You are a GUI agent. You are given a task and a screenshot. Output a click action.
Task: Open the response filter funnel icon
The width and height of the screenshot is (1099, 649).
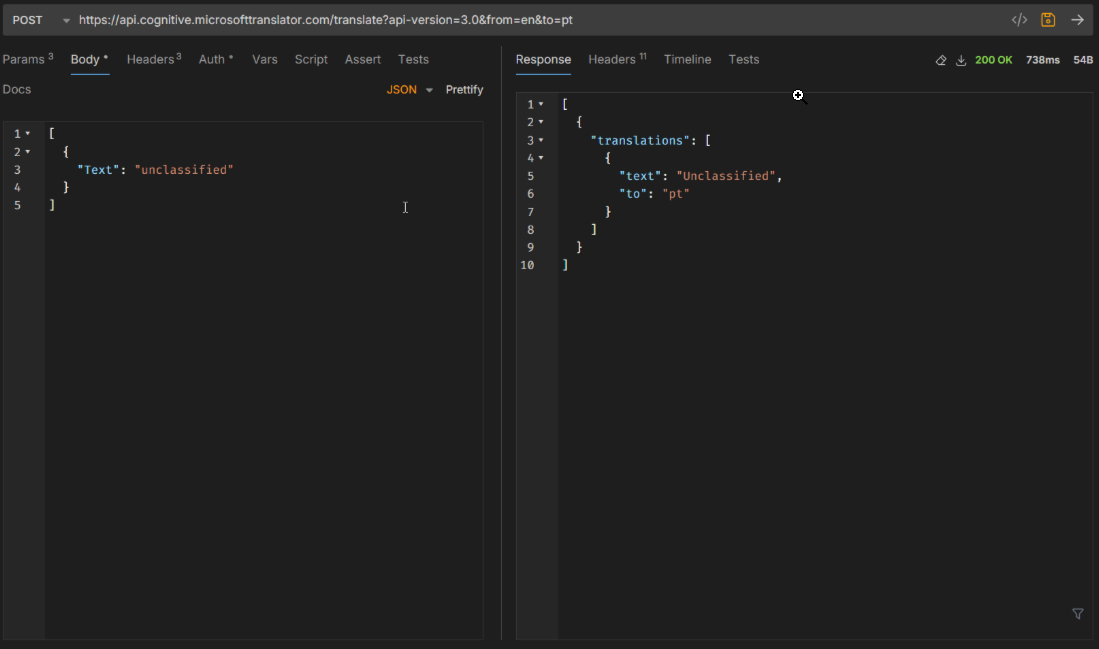1078,613
